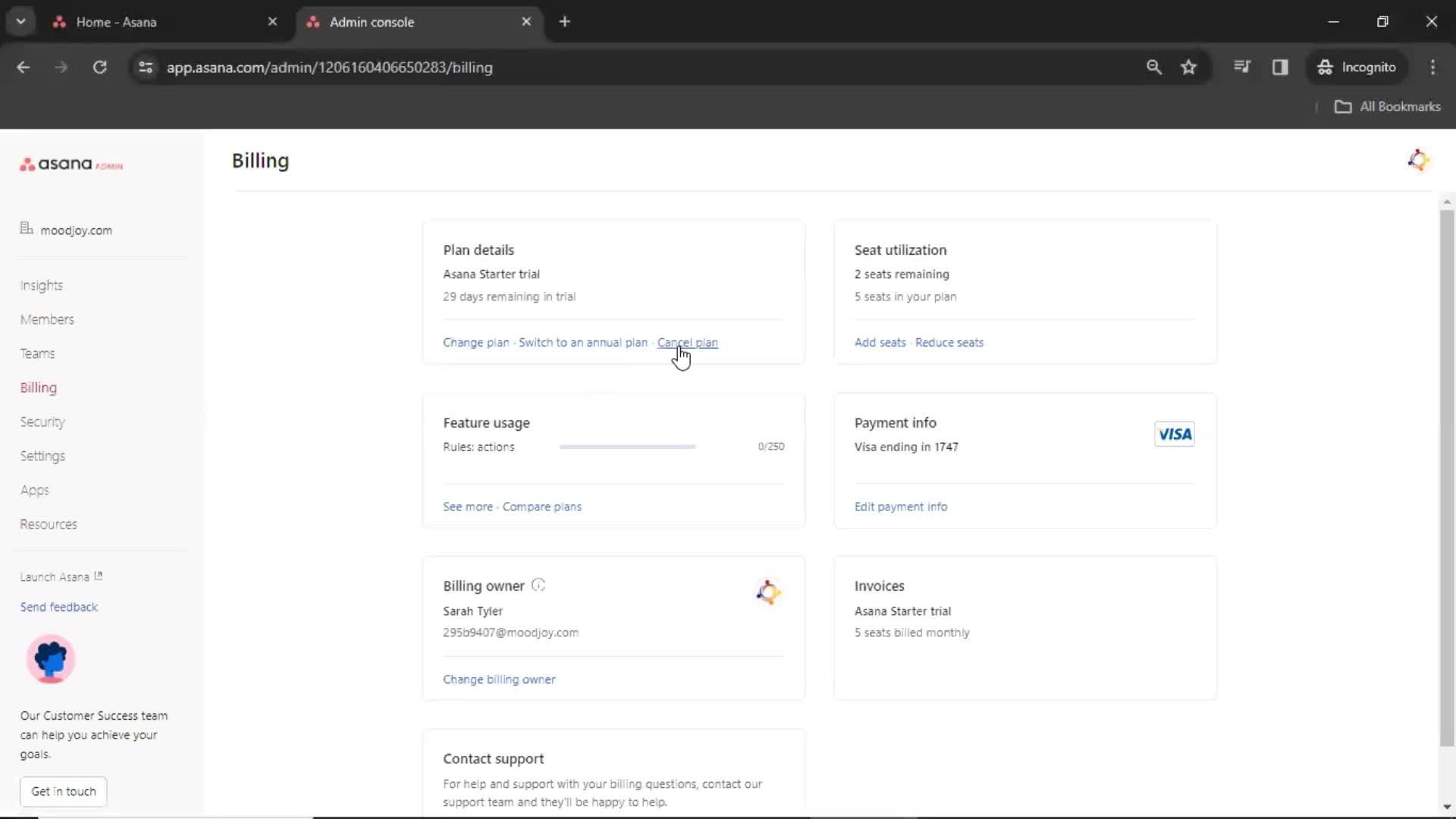Click the '5 seats billed monthly' text
Image resolution: width=1456 pixels, height=819 pixels.
click(912, 632)
